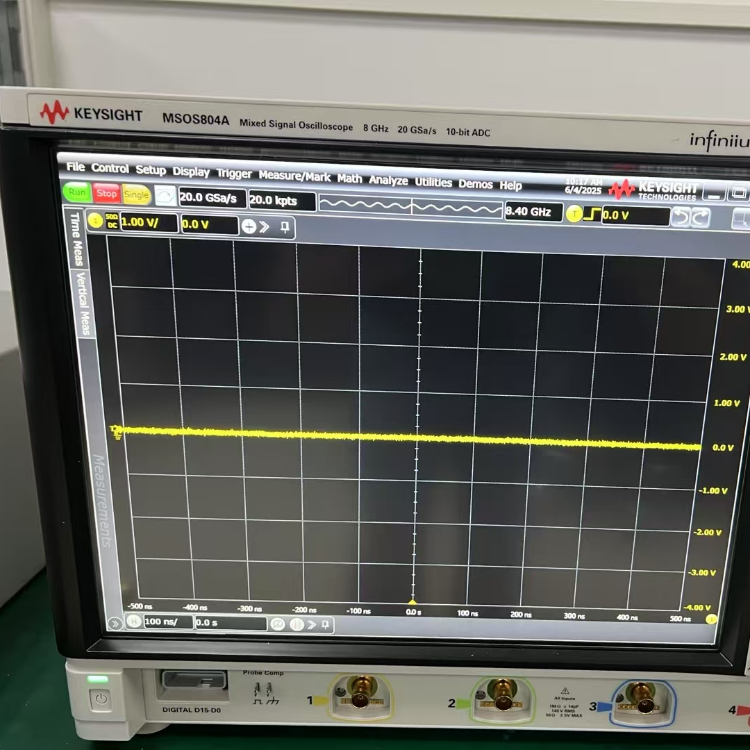Open the Analyze menu
The image size is (750, 750).
click(388, 180)
